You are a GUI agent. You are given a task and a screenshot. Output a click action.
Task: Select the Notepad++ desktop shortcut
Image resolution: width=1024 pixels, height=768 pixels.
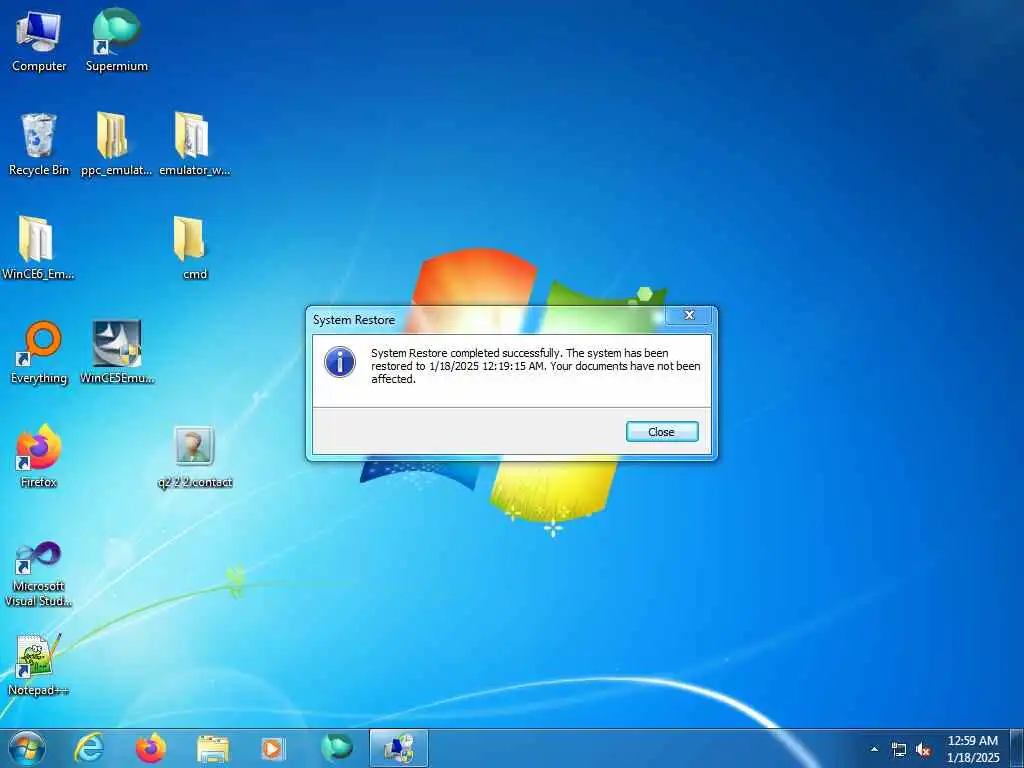point(39,665)
